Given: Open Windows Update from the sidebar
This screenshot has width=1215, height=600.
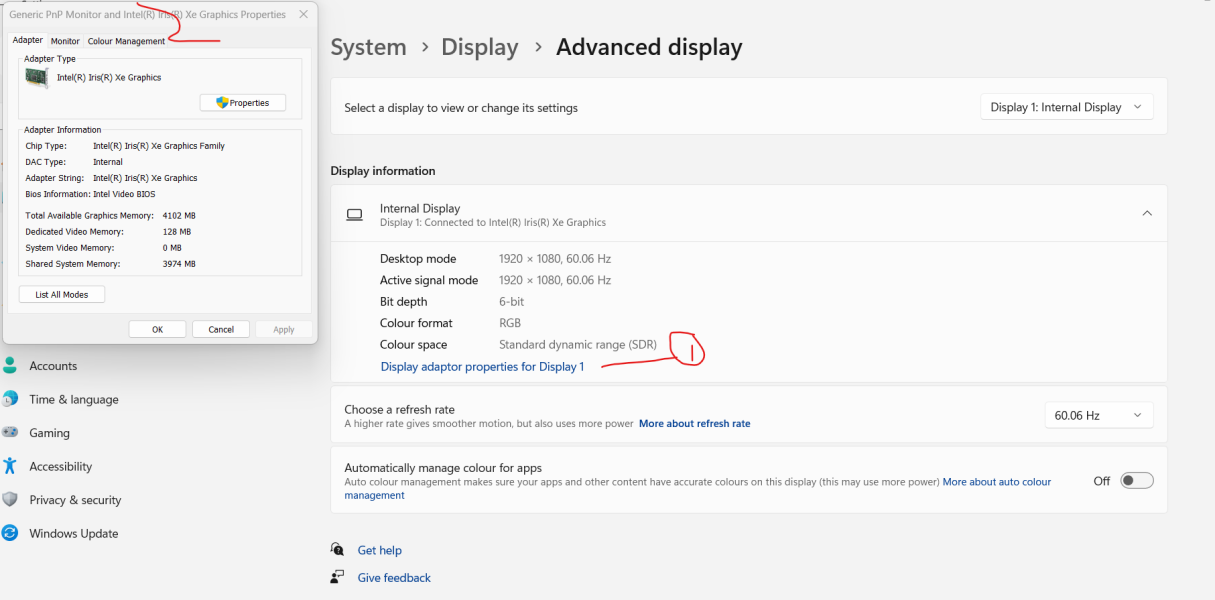Looking at the screenshot, I should pyautogui.click(x=75, y=533).
